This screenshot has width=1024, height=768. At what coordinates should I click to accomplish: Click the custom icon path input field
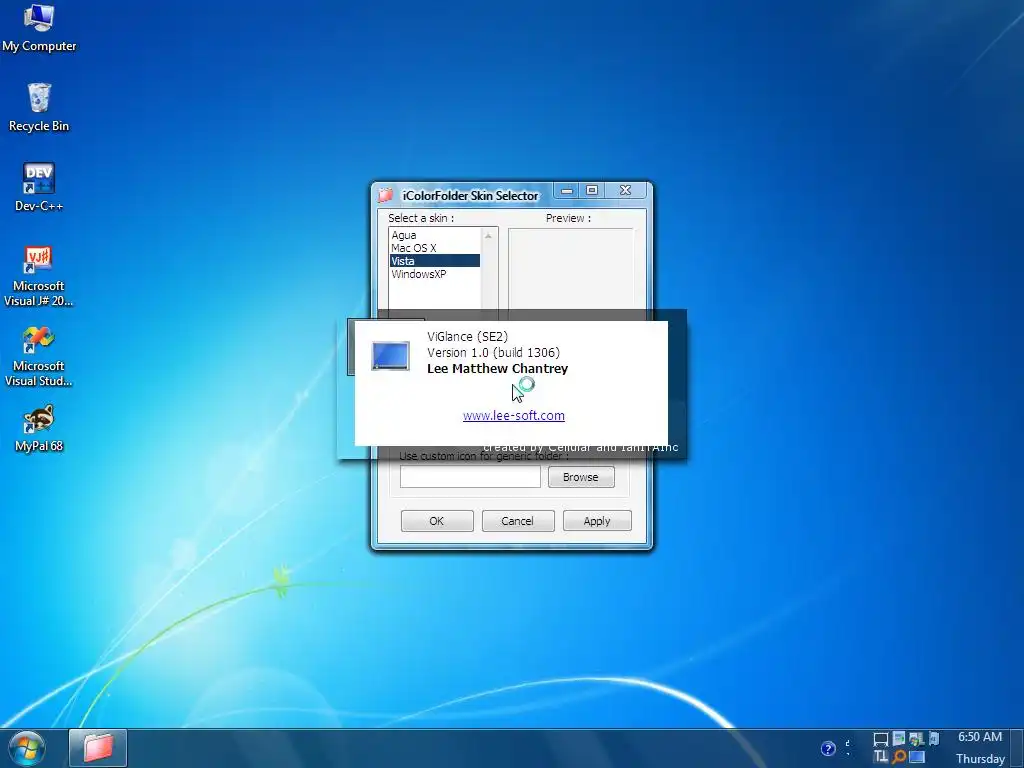pos(470,477)
